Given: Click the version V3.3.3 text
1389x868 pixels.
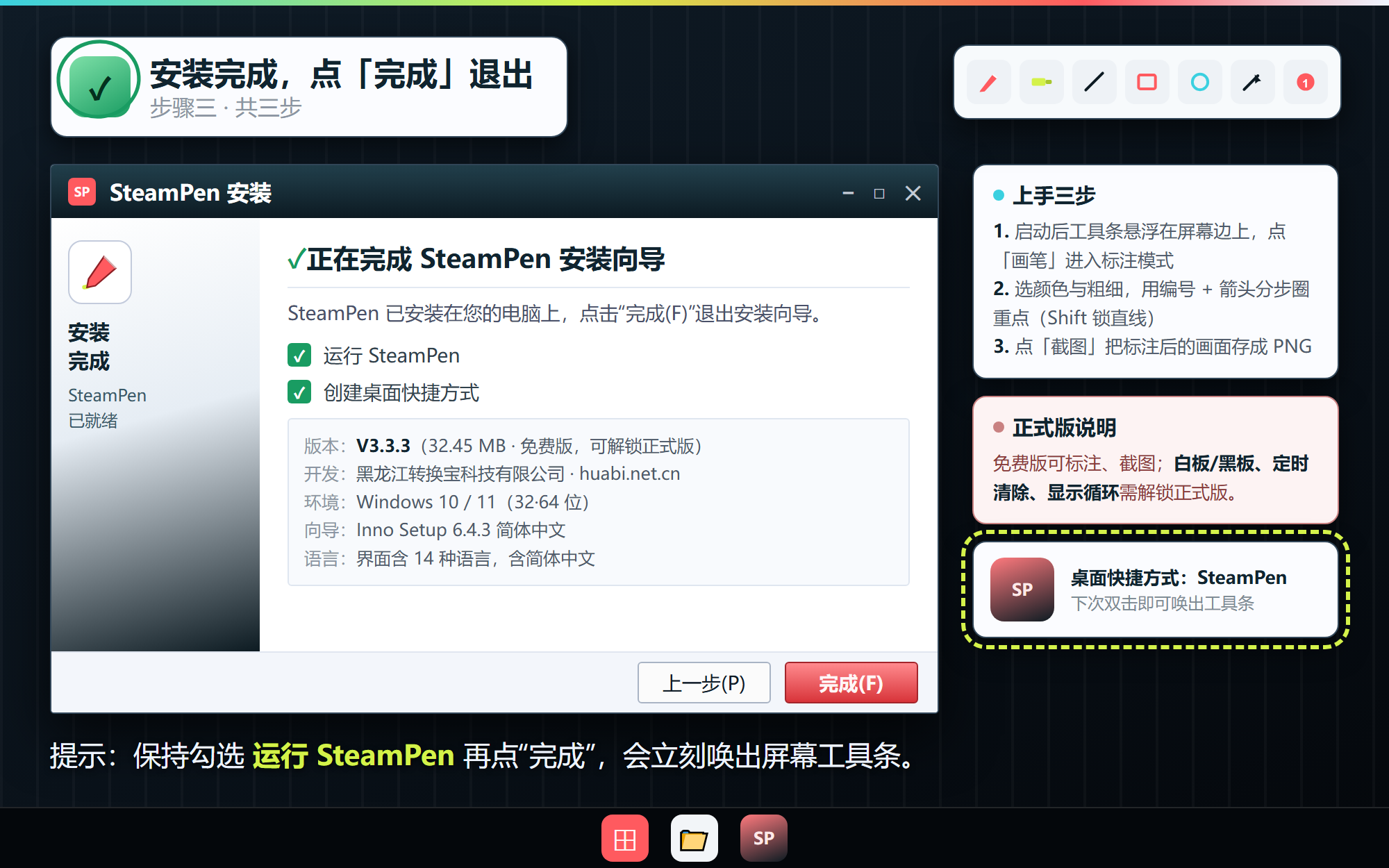Looking at the screenshot, I should click(383, 446).
